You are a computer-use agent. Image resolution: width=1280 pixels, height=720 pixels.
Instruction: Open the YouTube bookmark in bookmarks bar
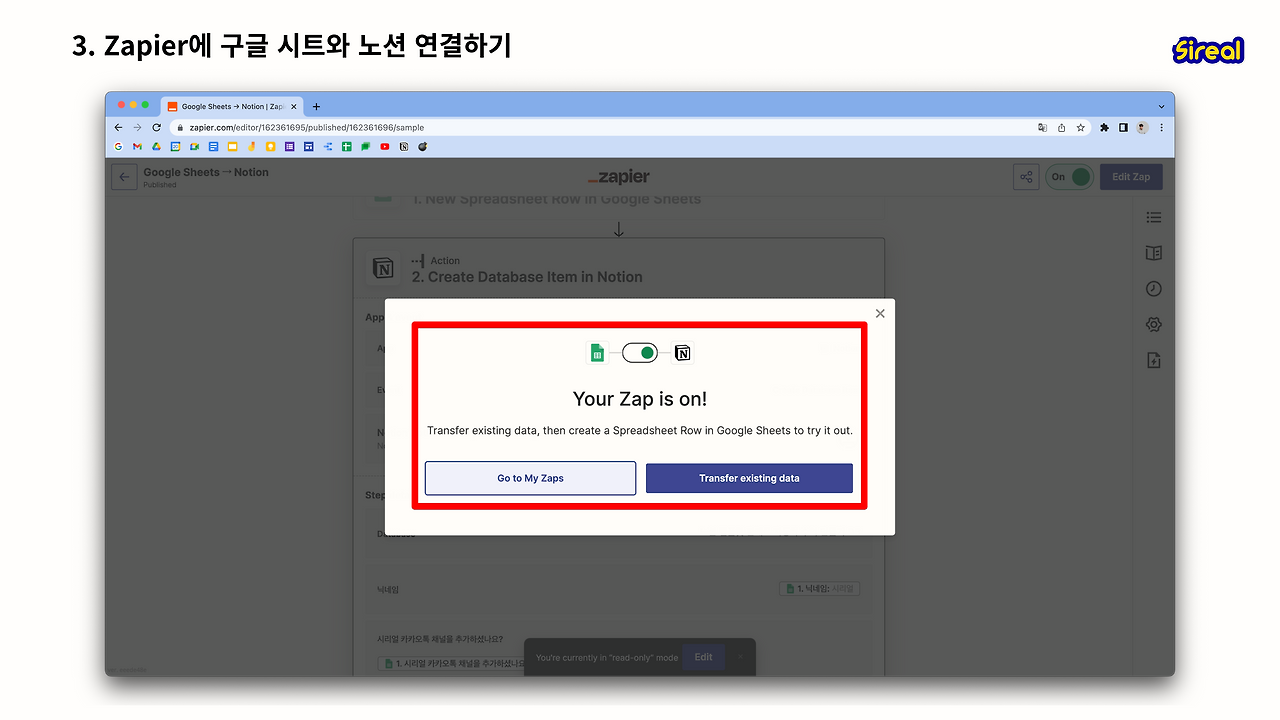pos(385,146)
